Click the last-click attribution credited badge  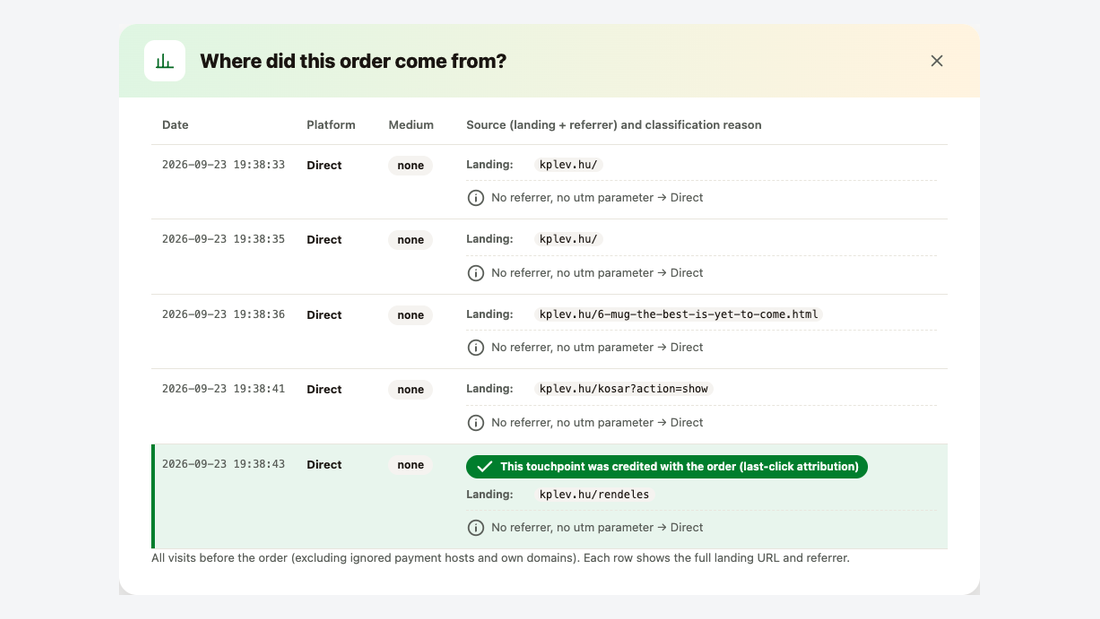point(666,467)
